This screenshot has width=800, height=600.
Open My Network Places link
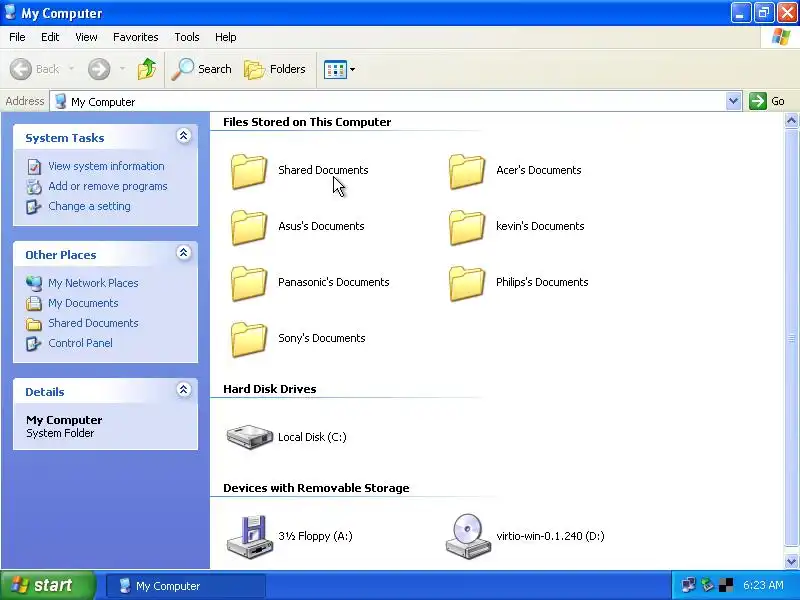[93, 283]
